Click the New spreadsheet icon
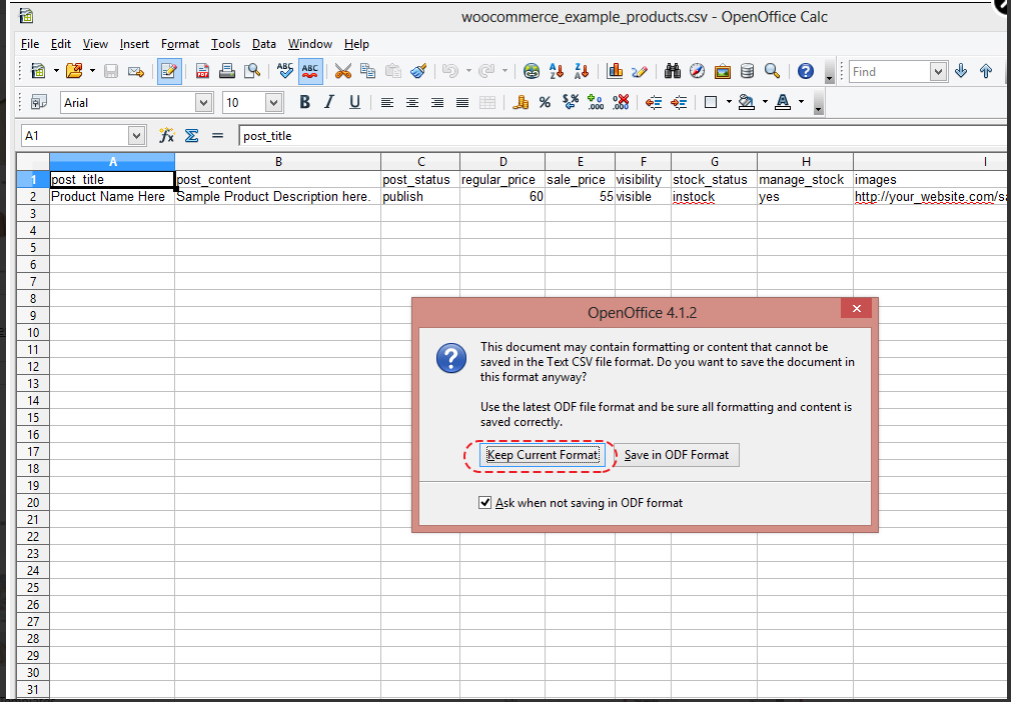The image size is (1011, 702). click(x=39, y=72)
